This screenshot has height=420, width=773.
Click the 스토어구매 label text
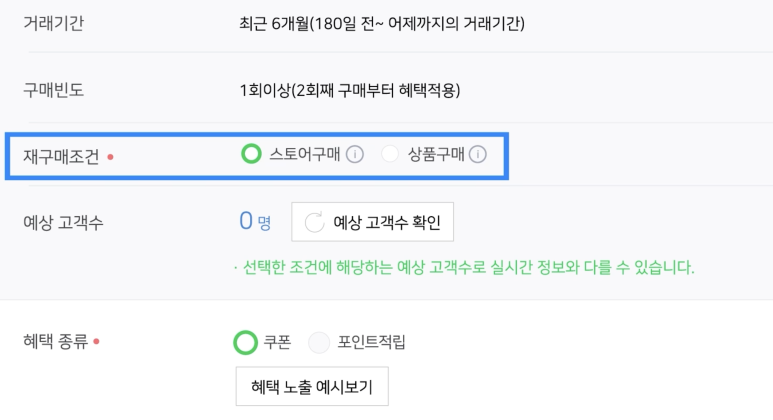[304, 154]
